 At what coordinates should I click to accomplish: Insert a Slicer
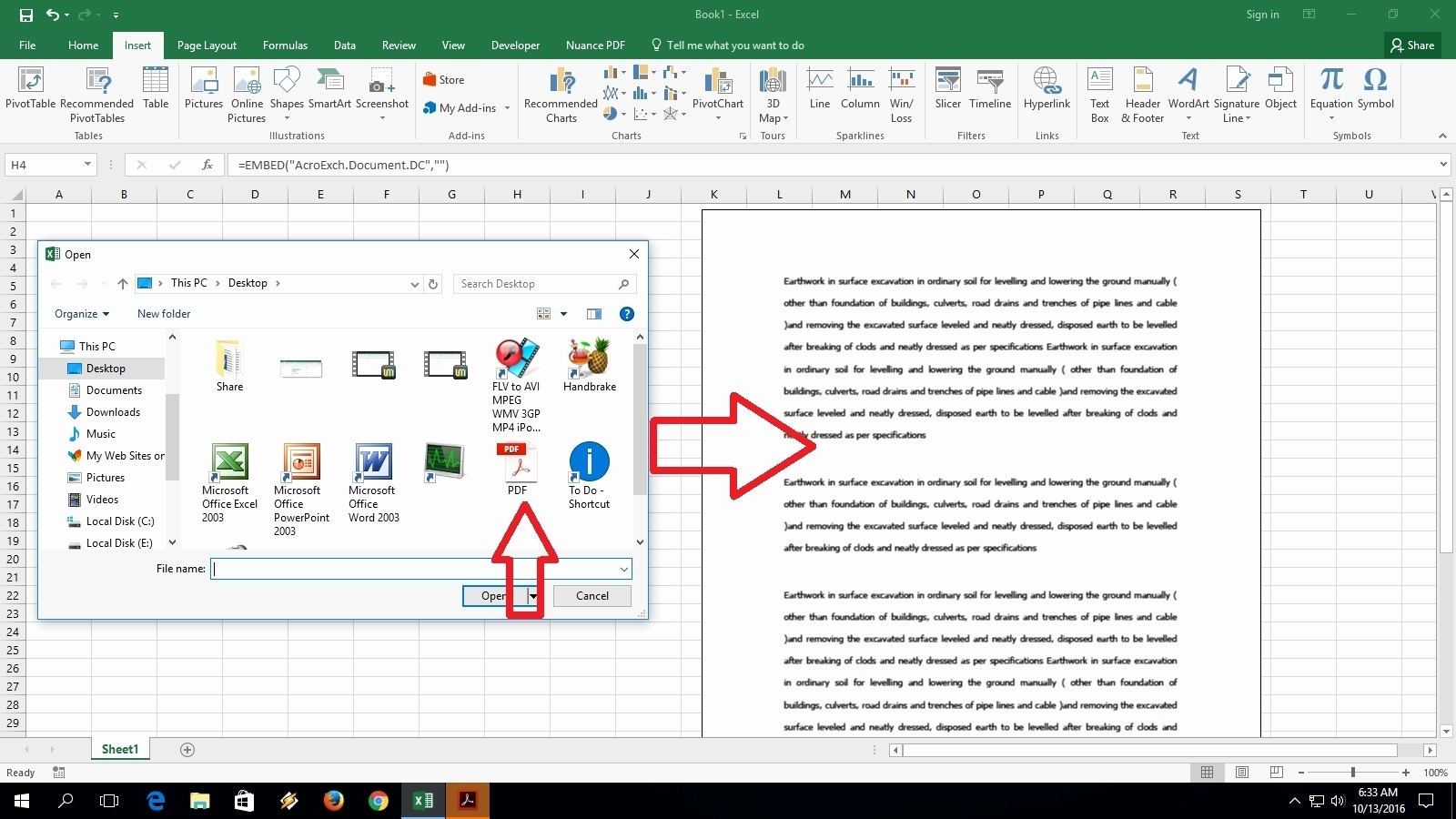coord(948,91)
